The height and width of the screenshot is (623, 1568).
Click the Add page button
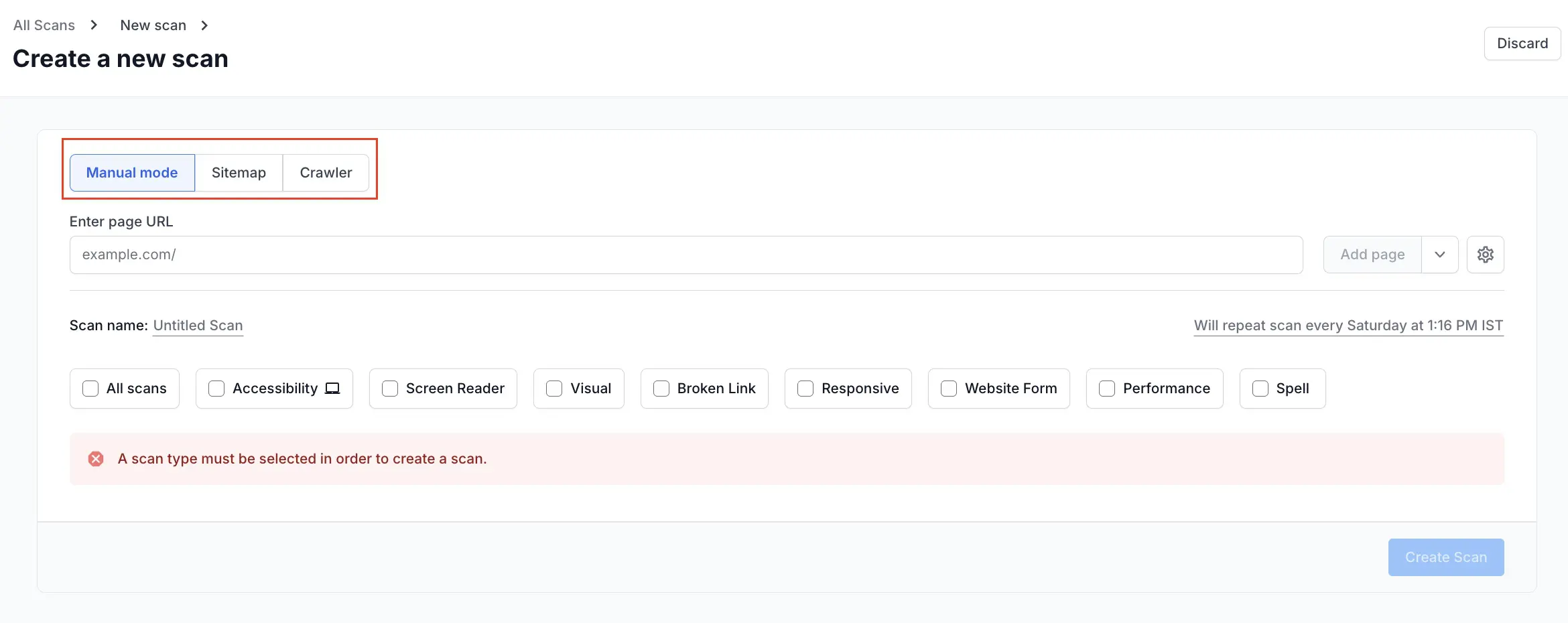(1372, 255)
